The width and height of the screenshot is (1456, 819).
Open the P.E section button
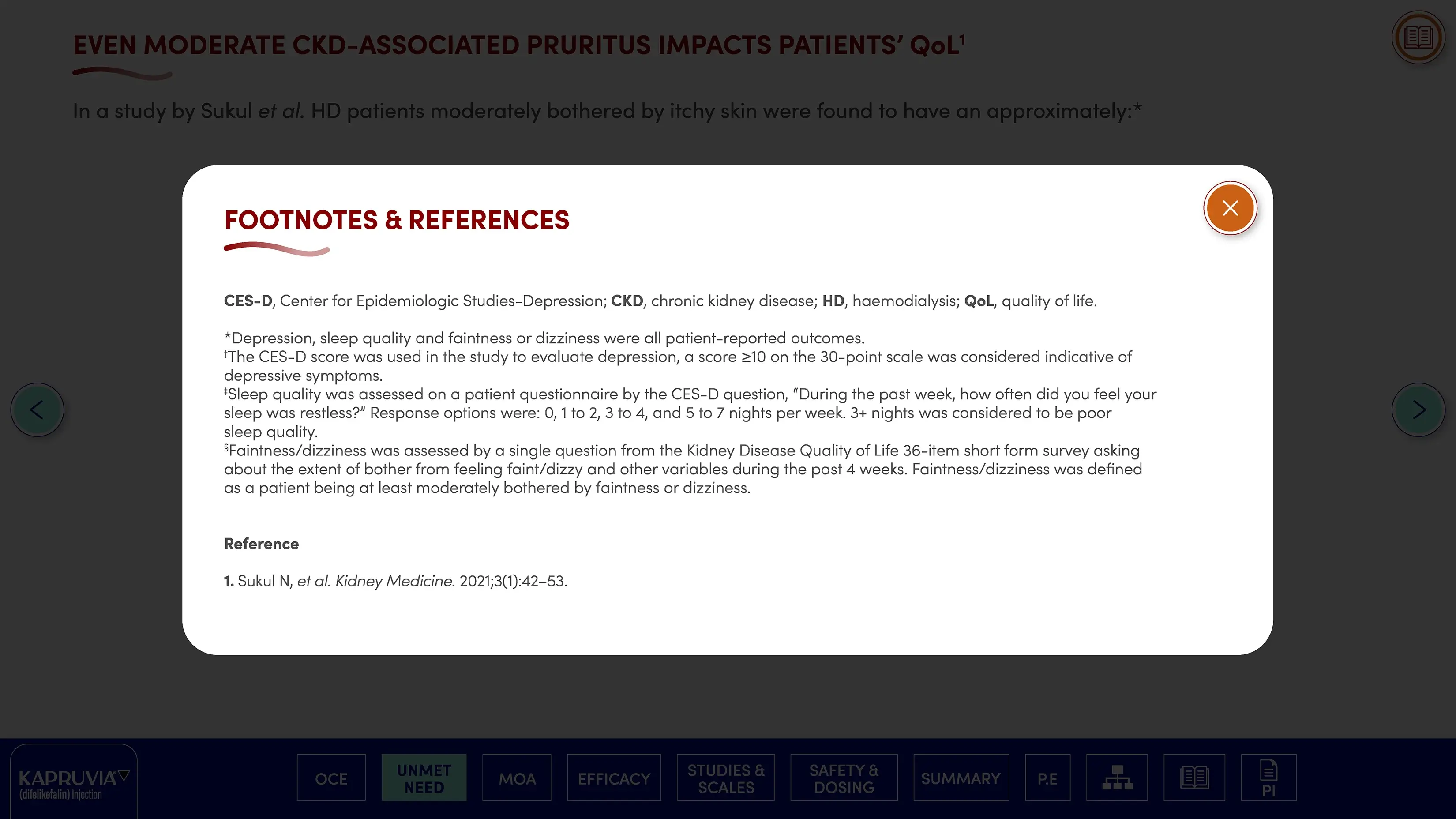(1047, 778)
